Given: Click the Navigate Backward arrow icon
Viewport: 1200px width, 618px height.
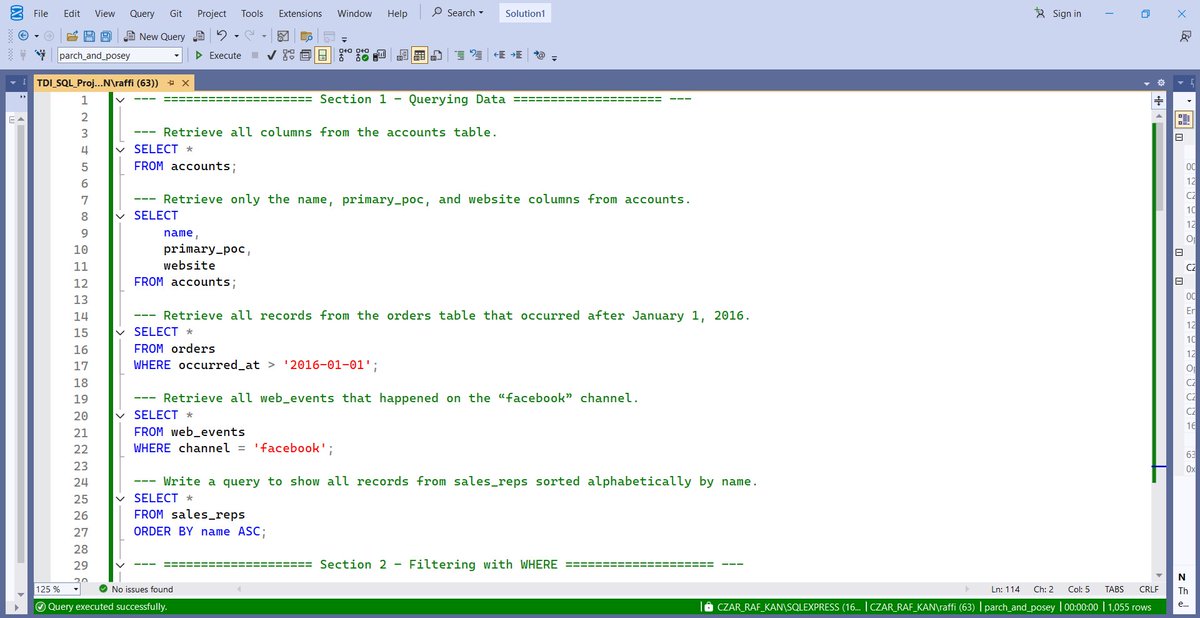Looking at the screenshot, I should point(23,36).
